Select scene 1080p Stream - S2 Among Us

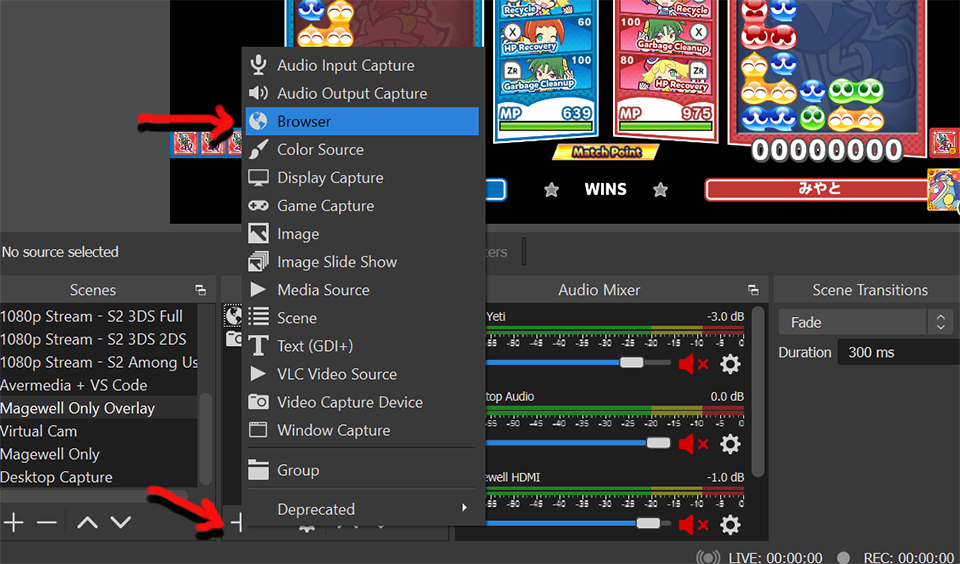pyautogui.click(x=99, y=363)
